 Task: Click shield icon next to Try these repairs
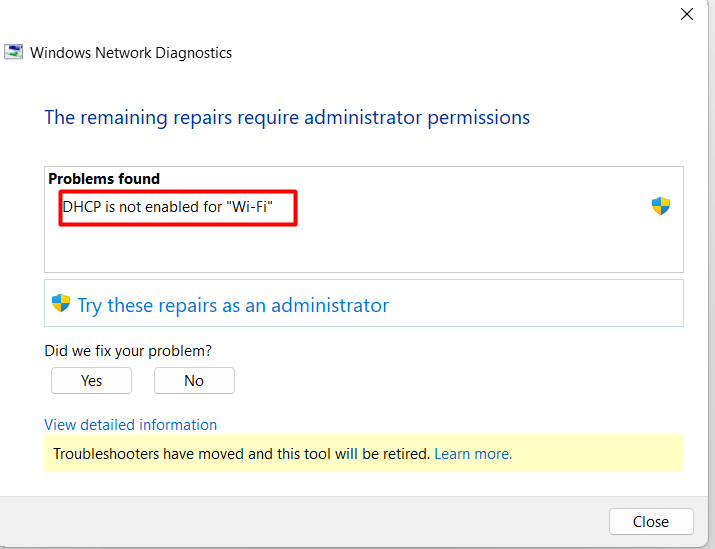[61, 303]
